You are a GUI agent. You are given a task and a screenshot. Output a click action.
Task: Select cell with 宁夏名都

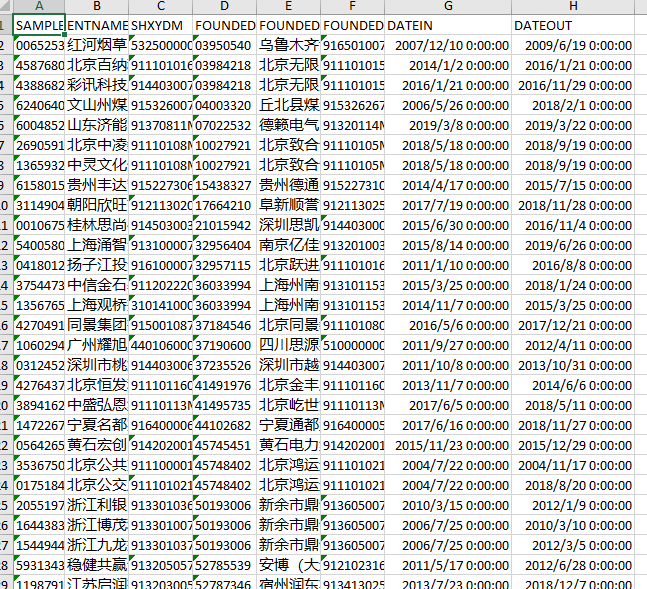(x=97, y=426)
